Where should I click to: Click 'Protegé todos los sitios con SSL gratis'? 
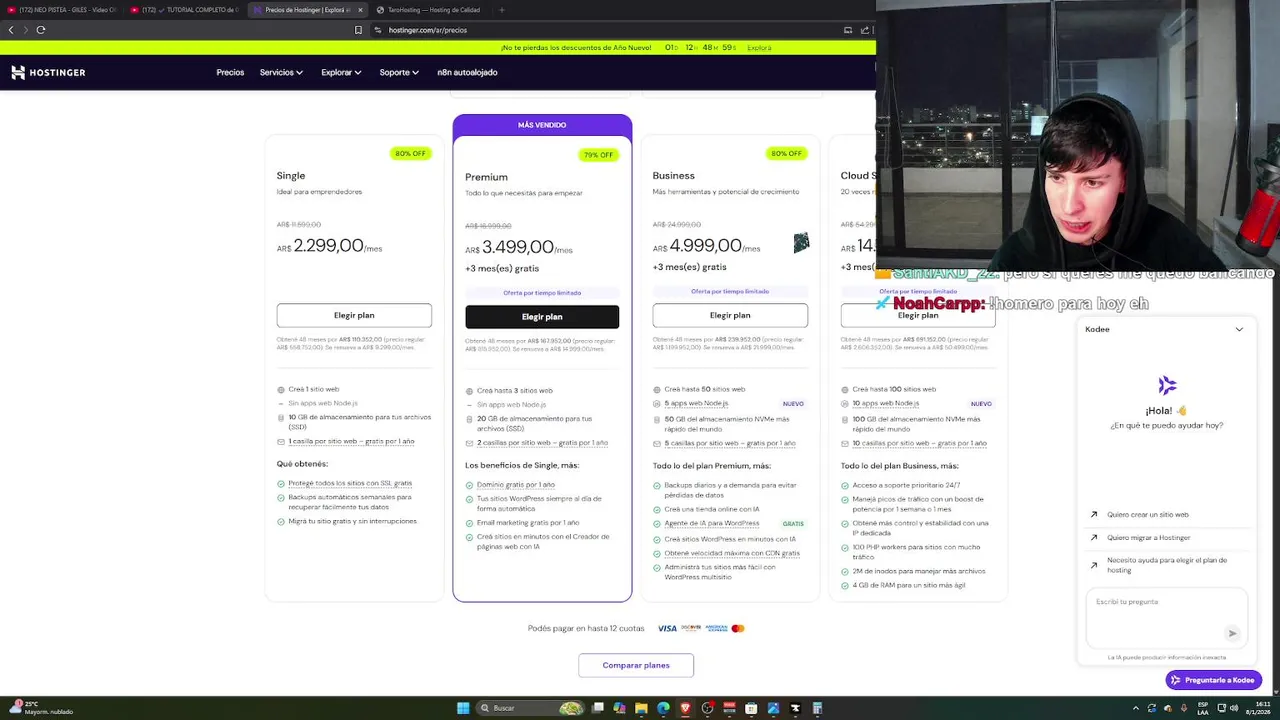[350, 483]
